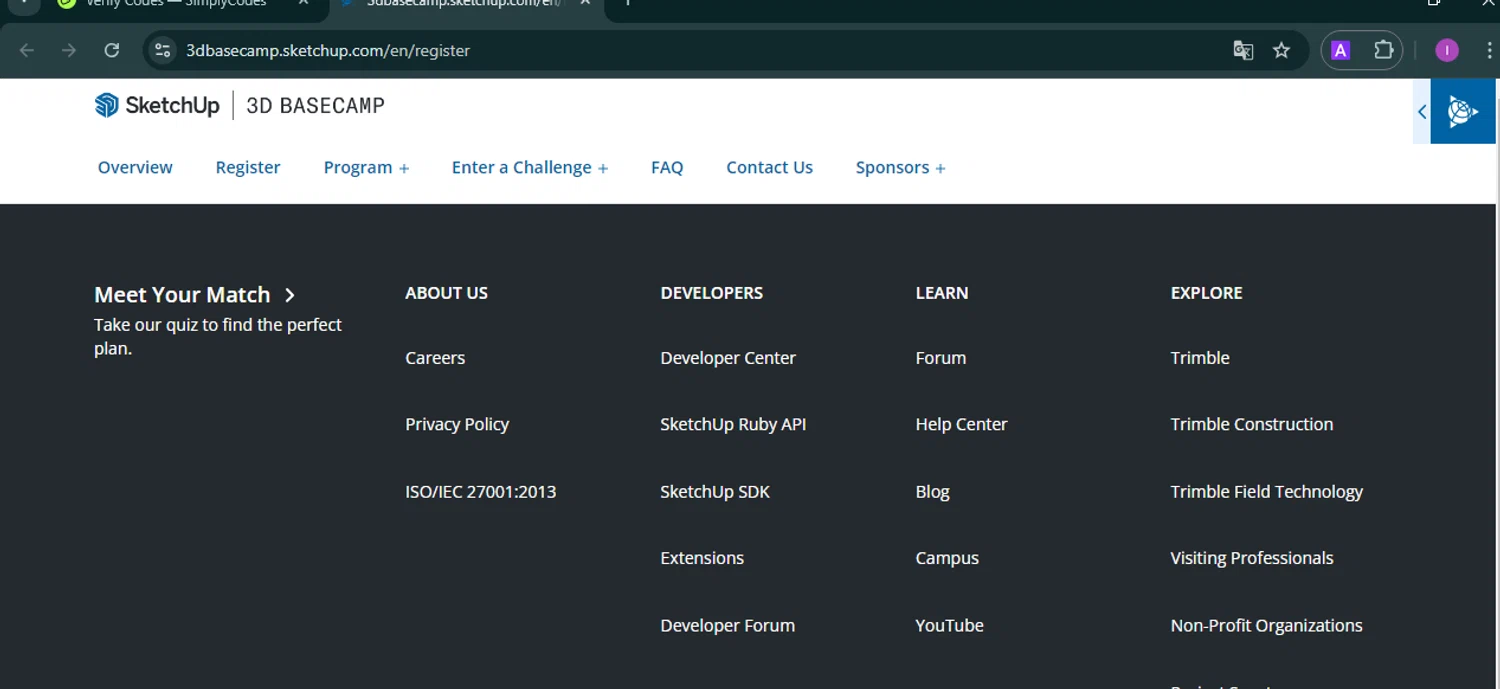The width and height of the screenshot is (1500, 689).
Task: Expand the Enter a Challenge menu
Action: click(530, 168)
